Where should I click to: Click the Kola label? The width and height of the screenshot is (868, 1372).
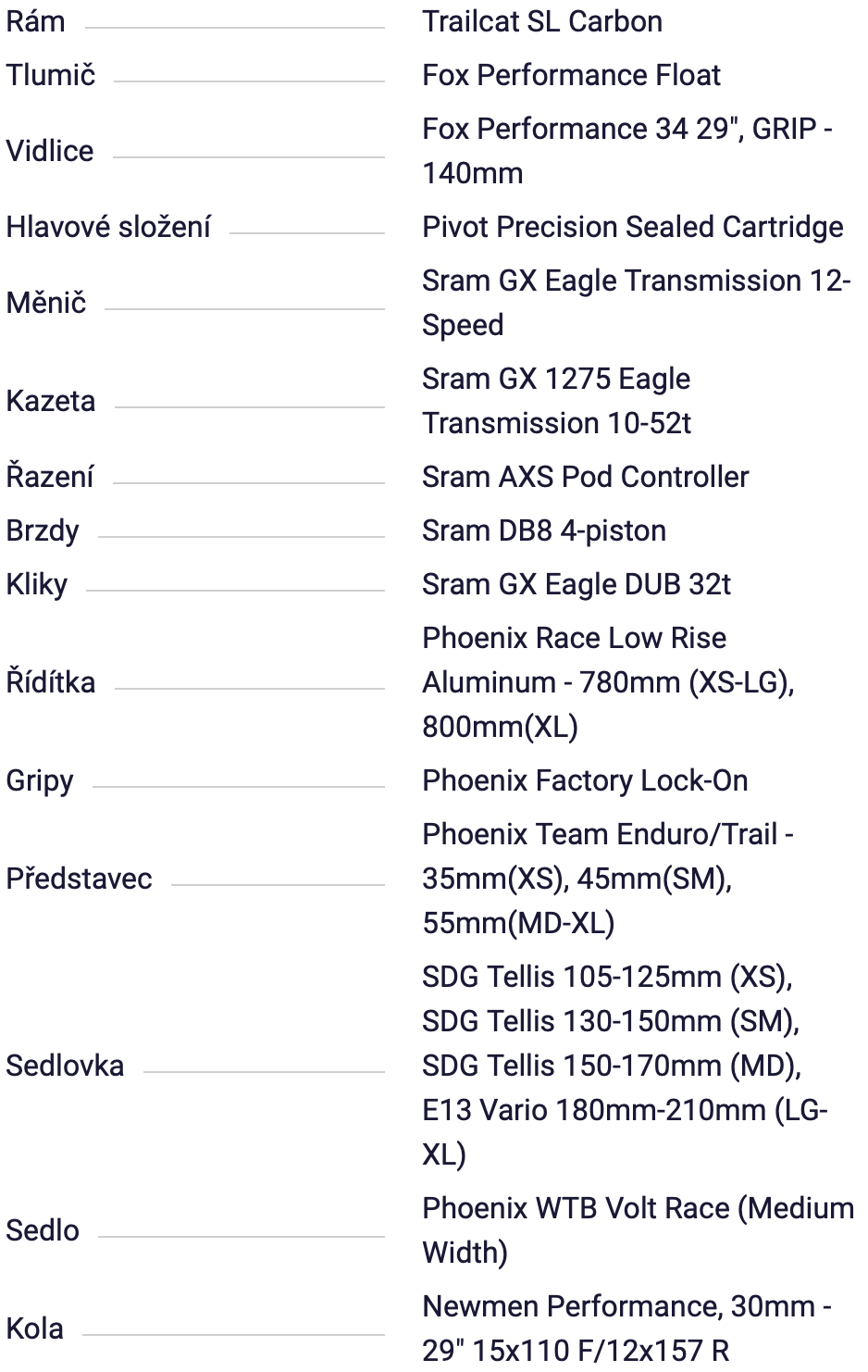tap(34, 1328)
